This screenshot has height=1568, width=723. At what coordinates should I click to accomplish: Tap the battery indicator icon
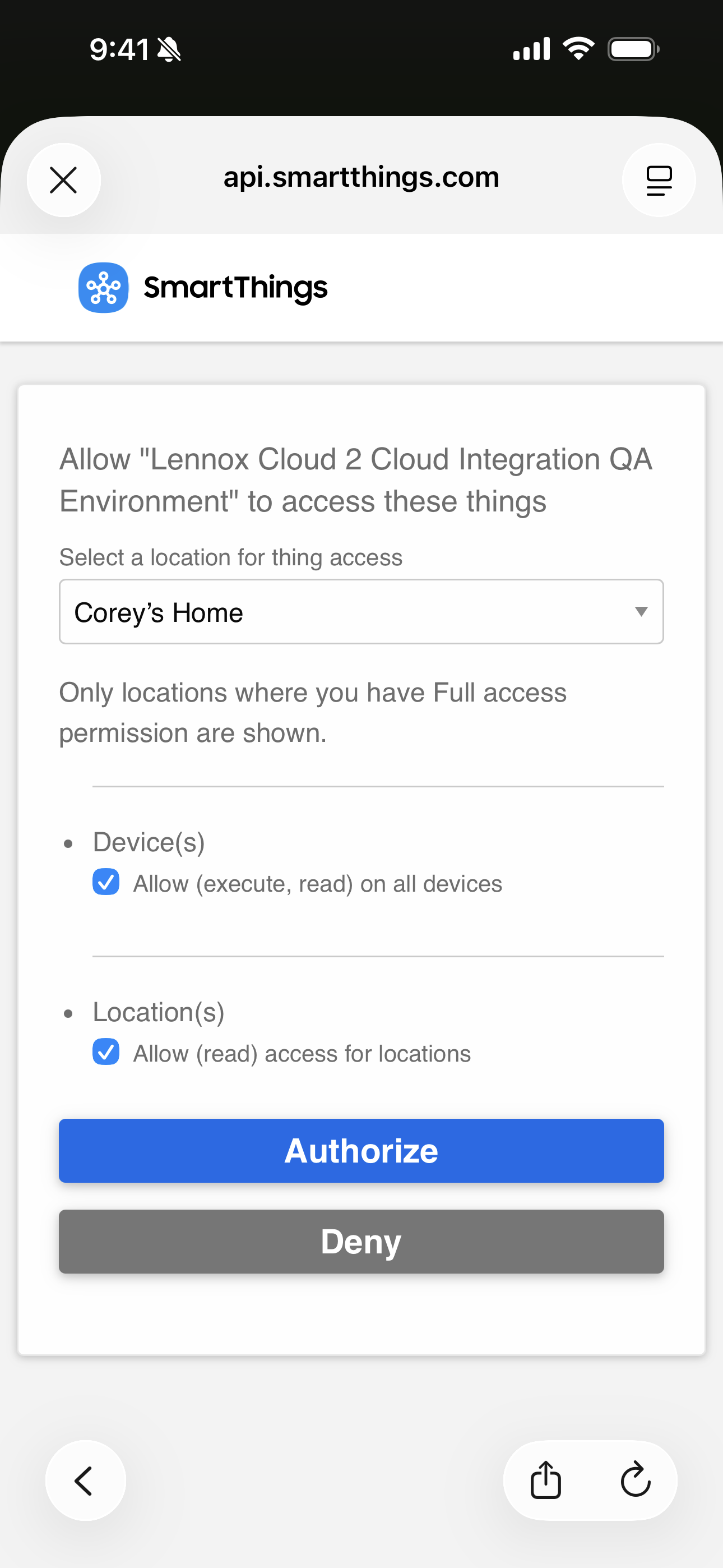[633, 49]
